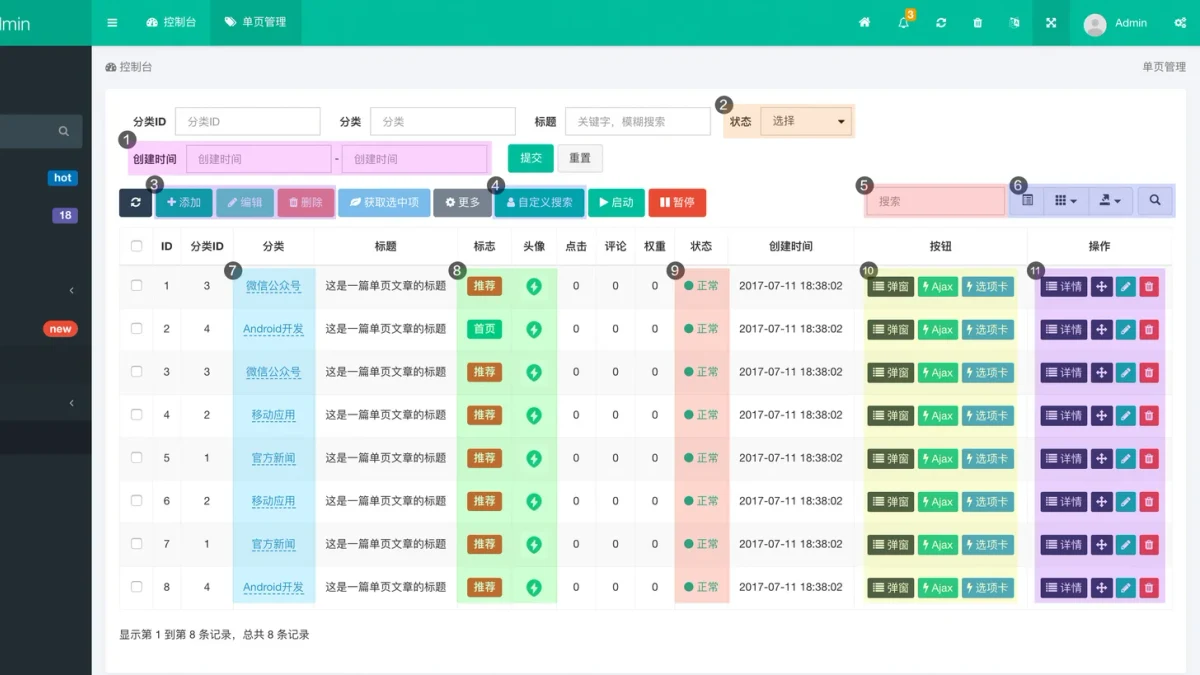Click the 选项卡 button in row ID 6

point(988,502)
